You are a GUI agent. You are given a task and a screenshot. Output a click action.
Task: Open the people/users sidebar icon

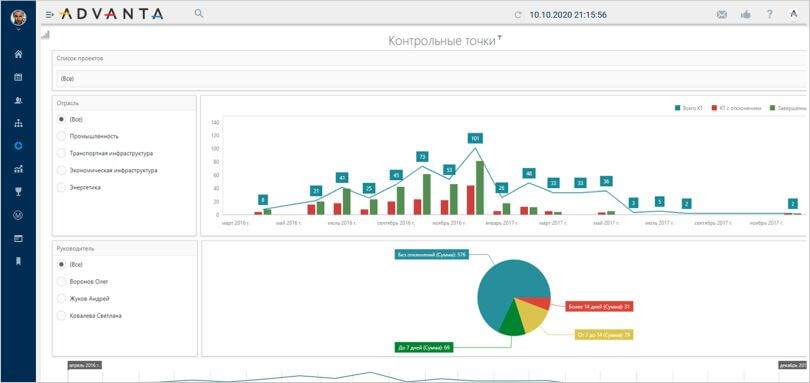tap(18, 100)
